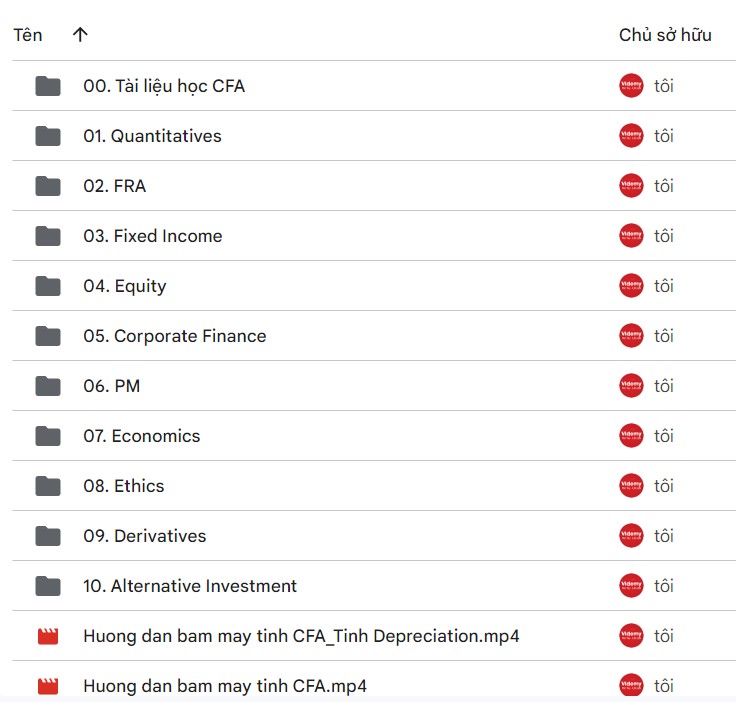Click the tôi owner label in the 04. Equity row
This screenshot has width=736, height=702.
(x=664, y=286)
